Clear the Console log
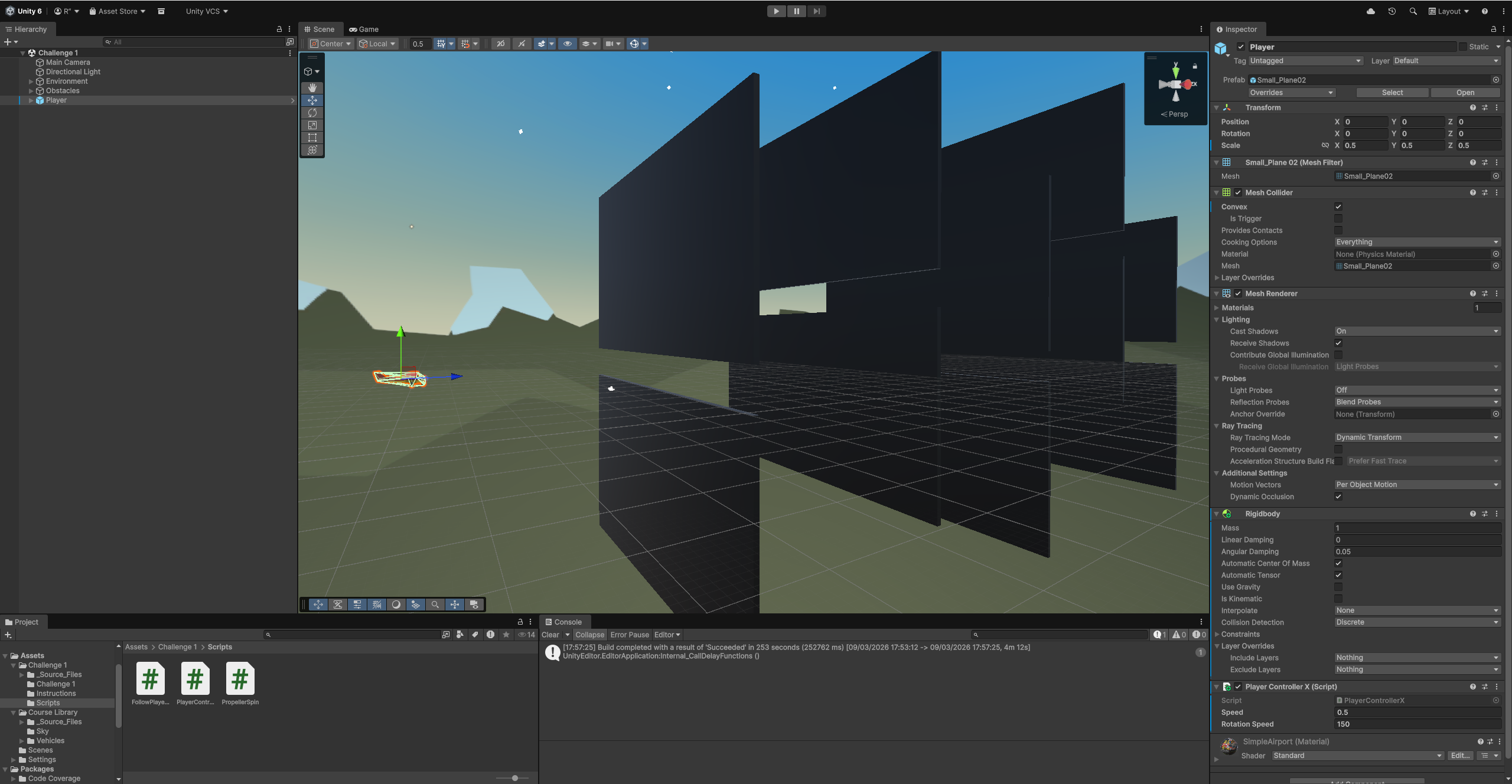 (550, 635)
